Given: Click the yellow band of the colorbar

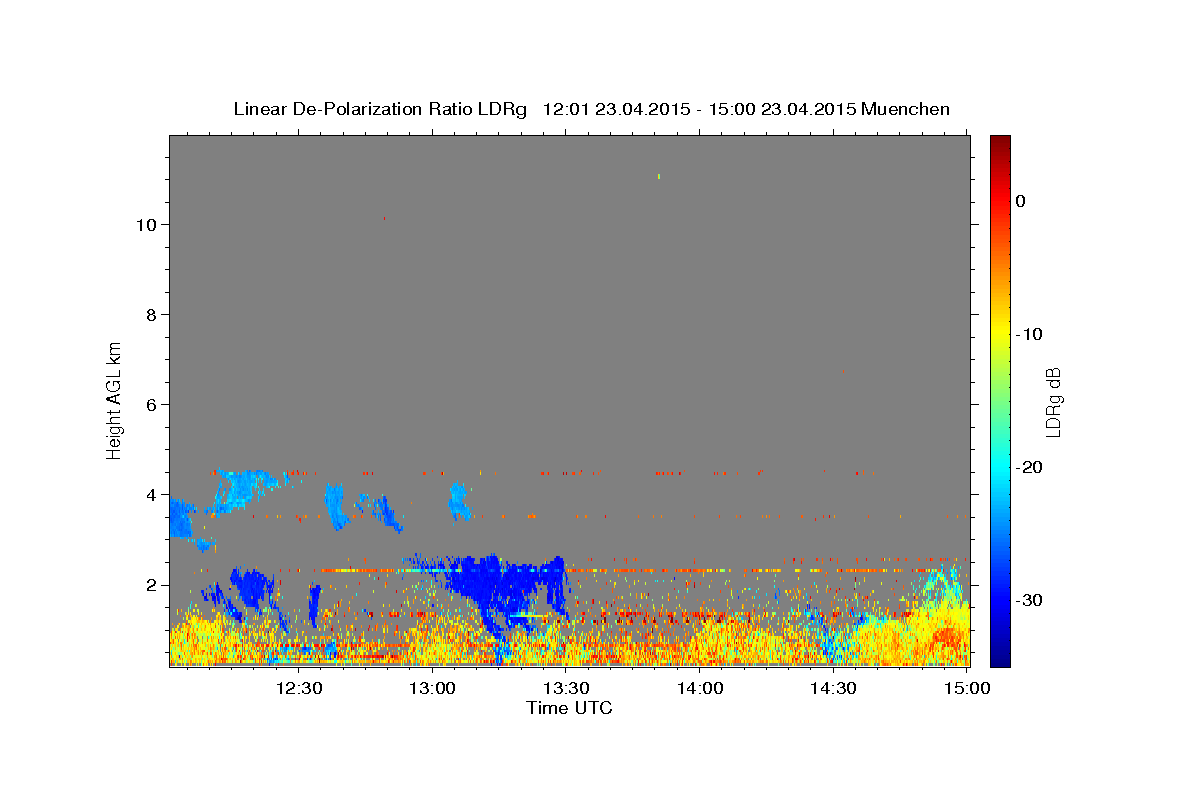Looking at the screenshot, I should 1000,330.
